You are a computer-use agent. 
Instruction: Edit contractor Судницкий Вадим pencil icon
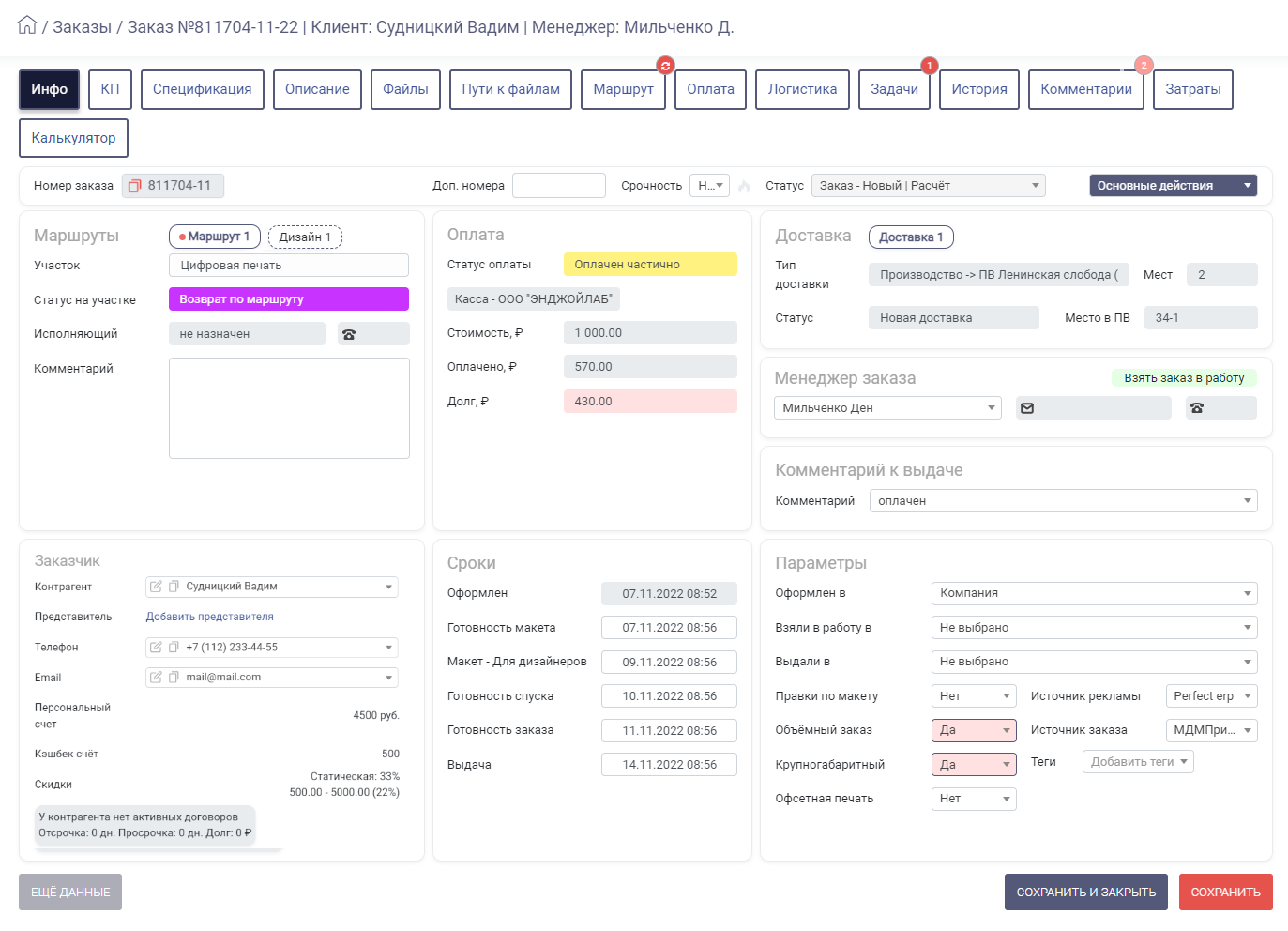coord(157,587)
